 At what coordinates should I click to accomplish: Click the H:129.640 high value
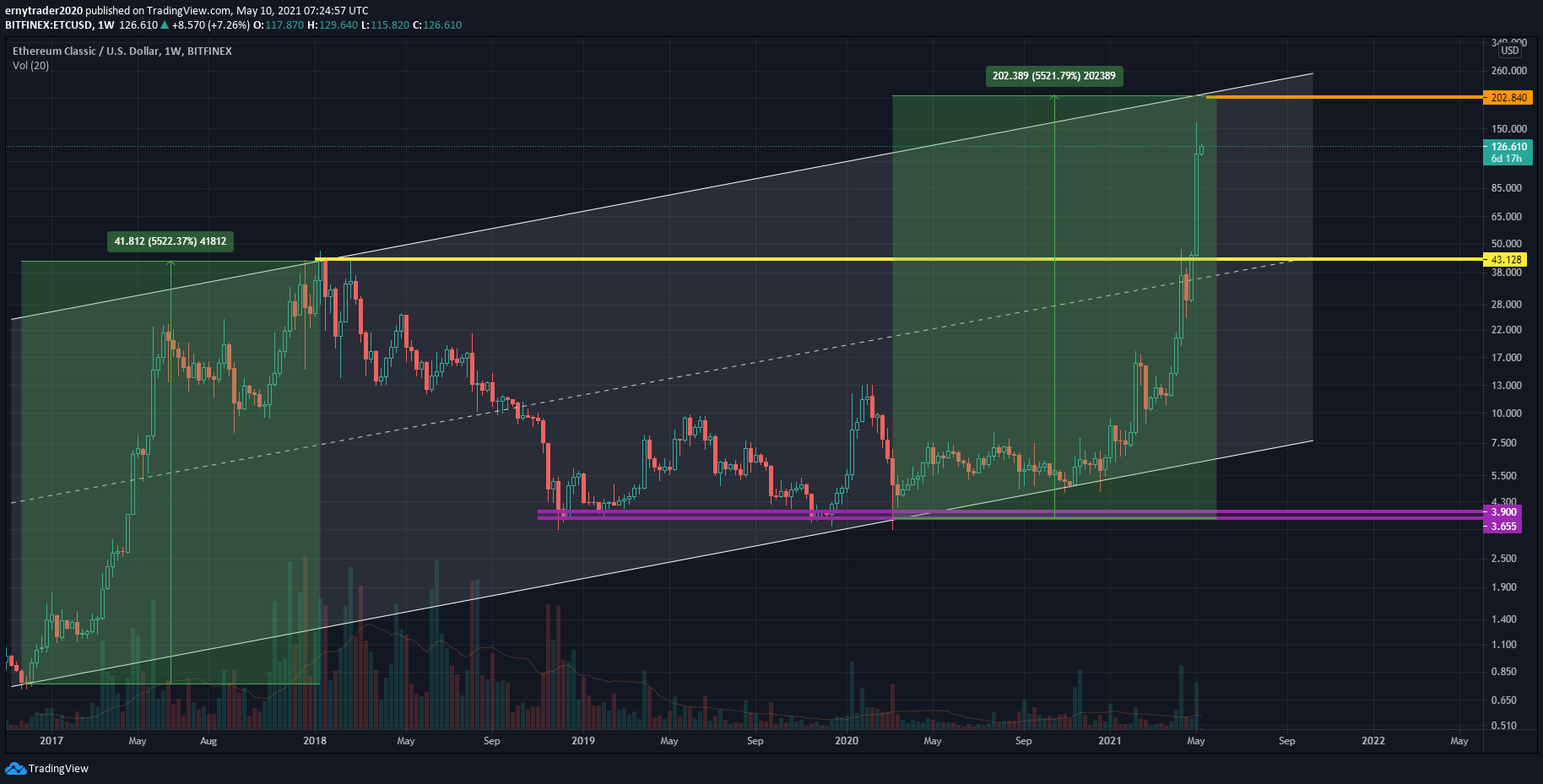point(333,25)
